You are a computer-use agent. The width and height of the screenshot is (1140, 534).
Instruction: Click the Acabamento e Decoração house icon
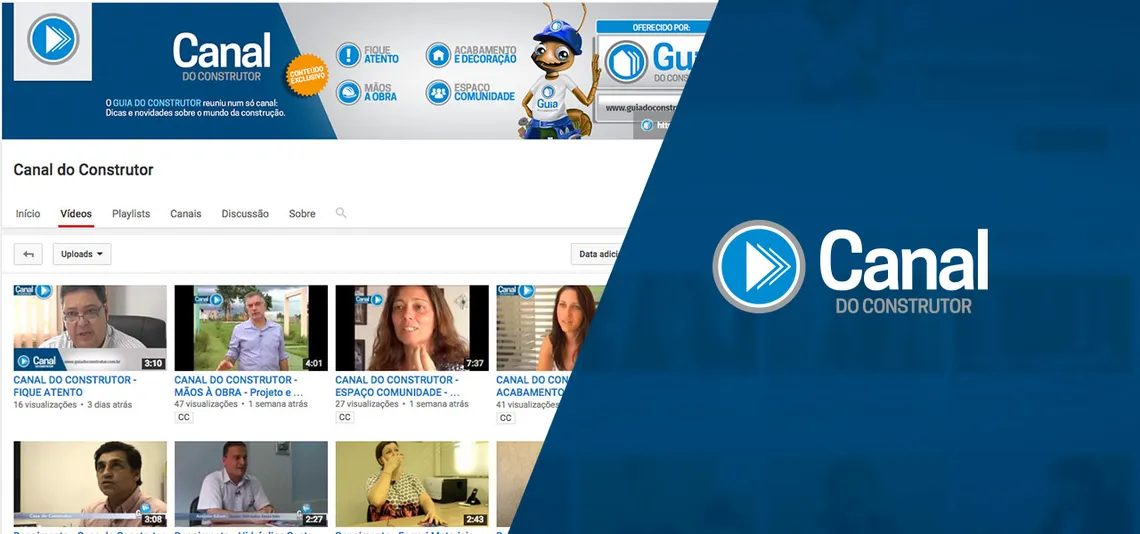[x=438, y=55]
